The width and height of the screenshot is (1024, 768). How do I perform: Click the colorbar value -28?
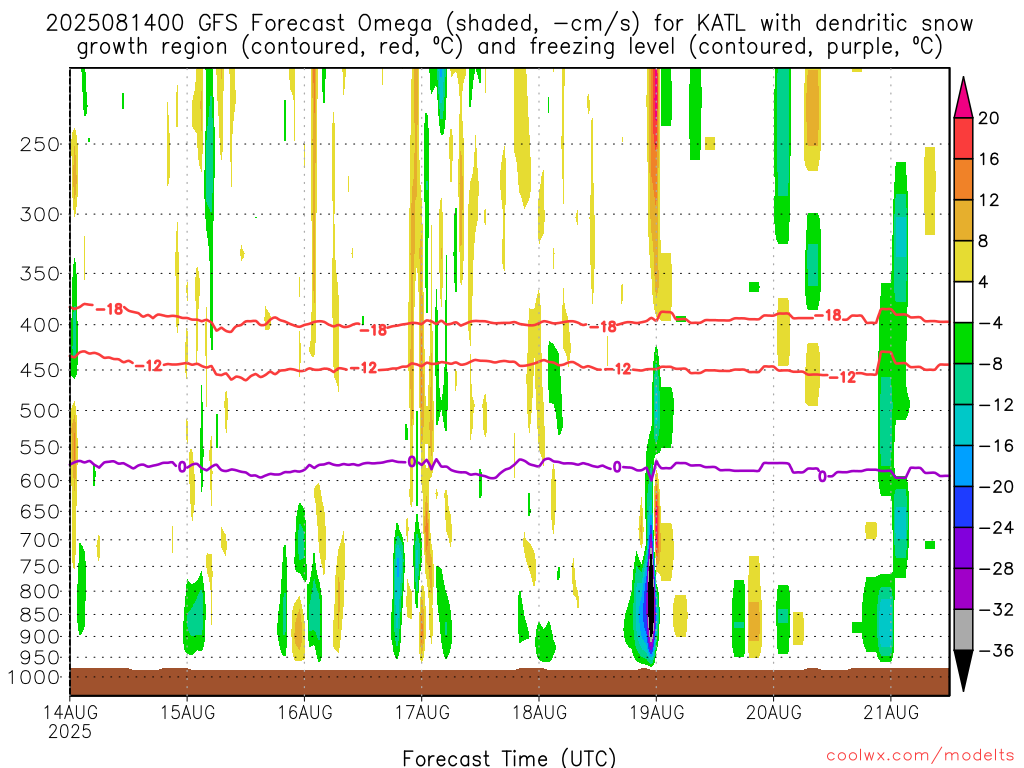pyautogui.click(x=996, y=569)
